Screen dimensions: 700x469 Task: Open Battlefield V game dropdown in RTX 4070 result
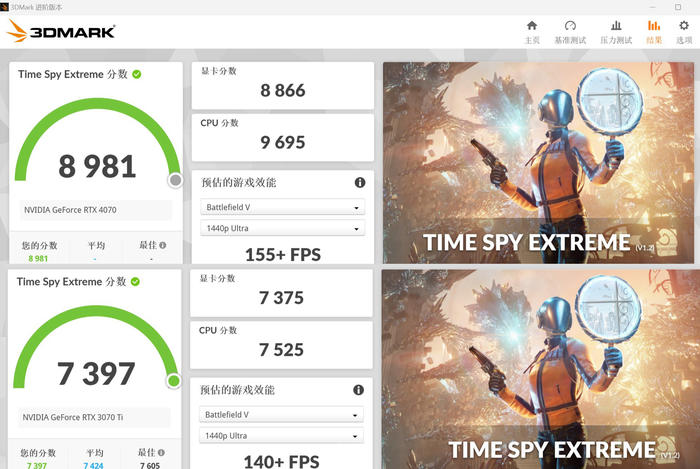click(x=282, y=207)
